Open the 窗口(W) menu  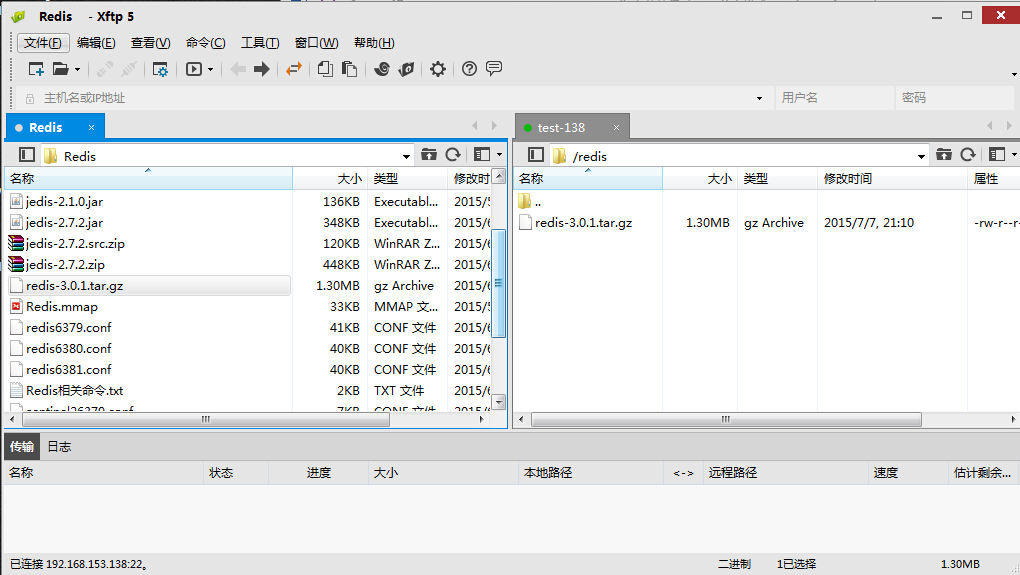click(x=316, y=43)
